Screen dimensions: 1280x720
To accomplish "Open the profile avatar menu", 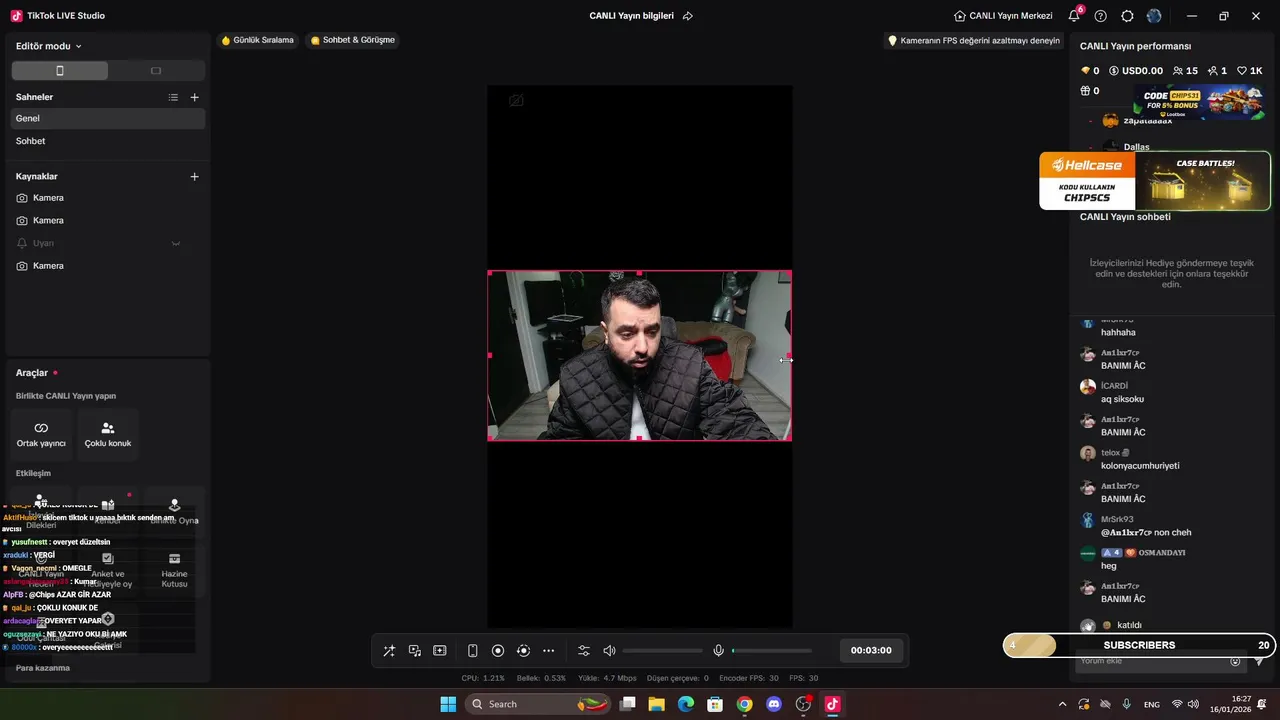I will point(1155,16).
